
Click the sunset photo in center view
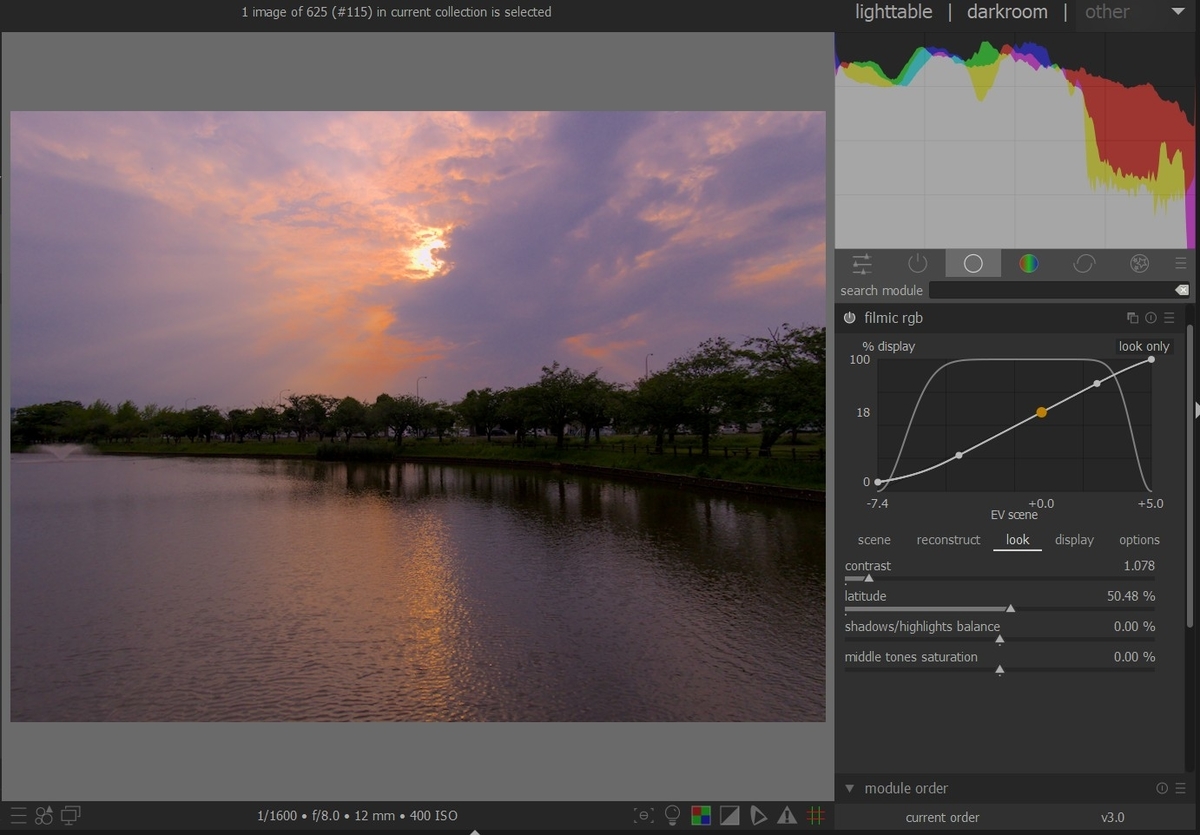(418, 416)
